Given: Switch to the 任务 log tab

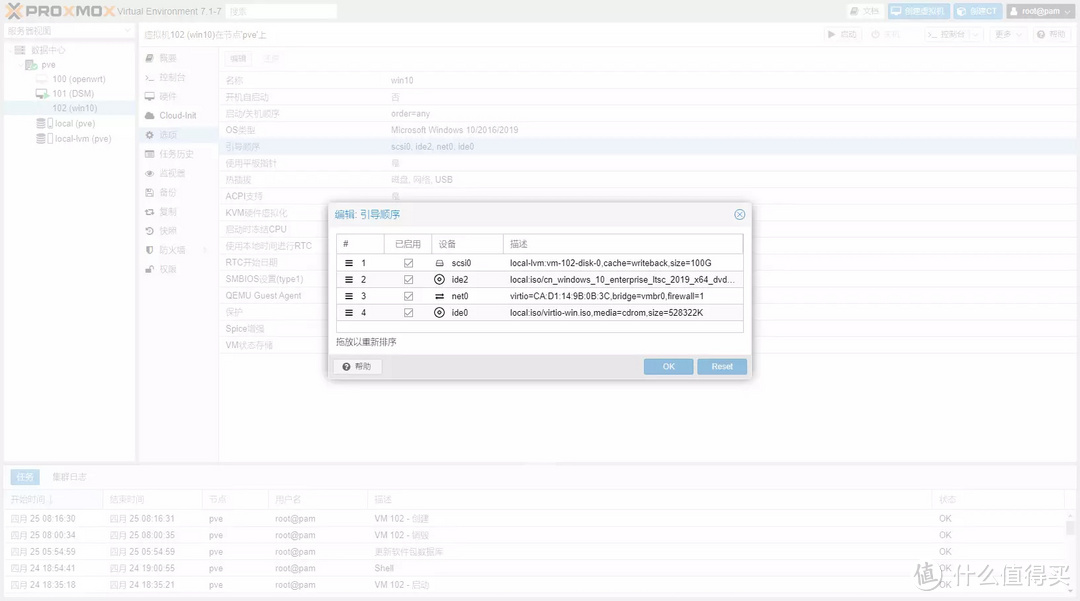Looking at the screenshot, I should click(25, 476).
